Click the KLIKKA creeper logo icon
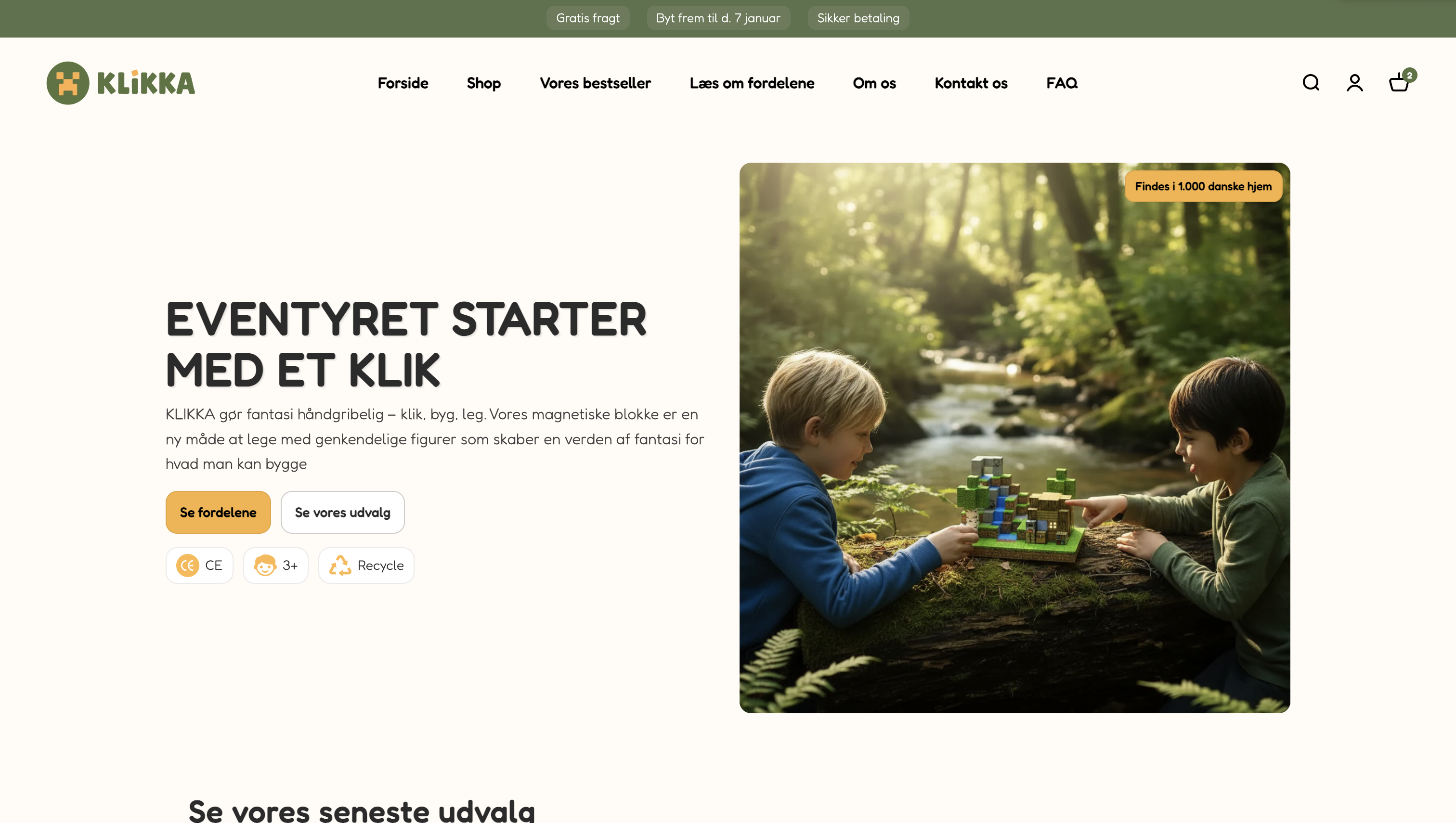The height and width of the screenshot is (823, 1456). click(68, 83)
